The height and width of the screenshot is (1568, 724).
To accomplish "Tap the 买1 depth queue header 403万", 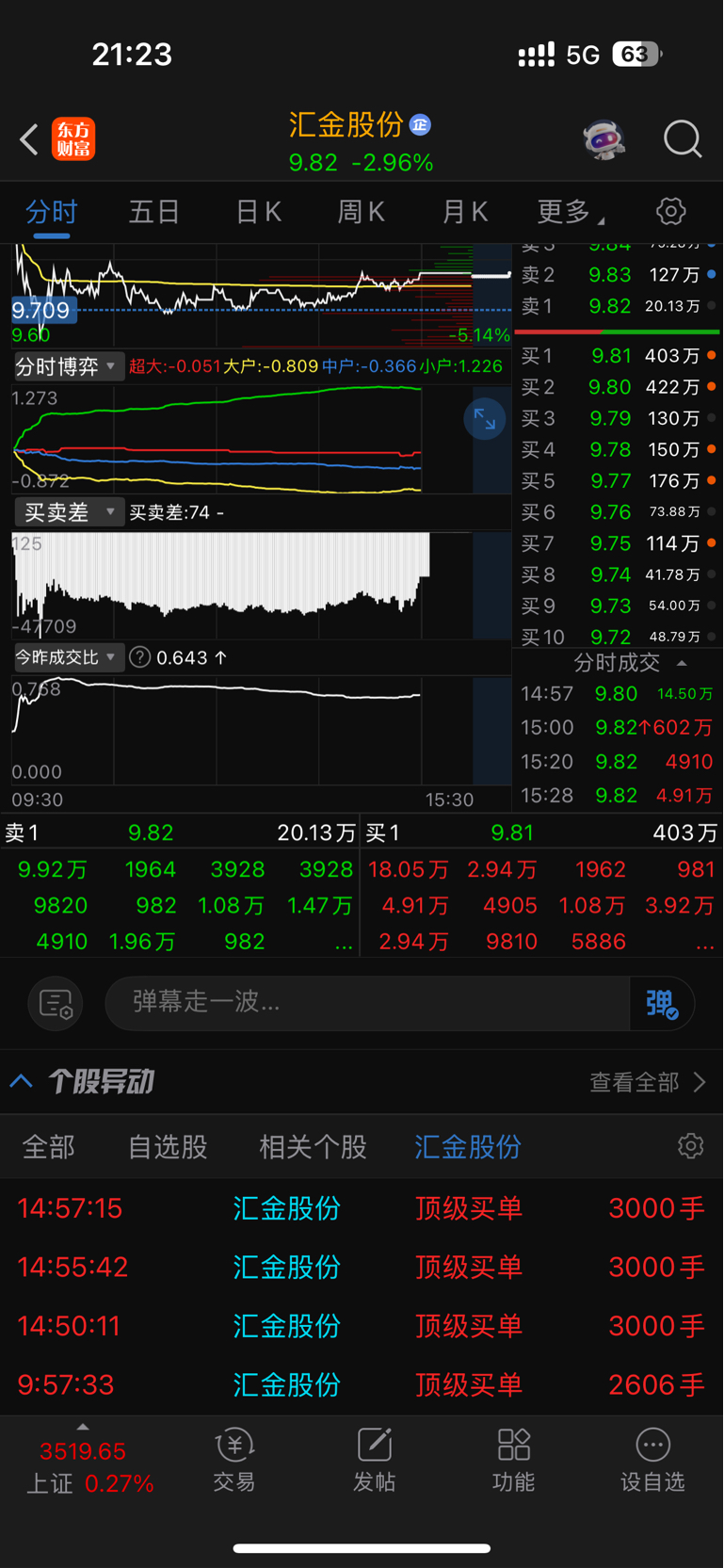I will [542, 832].
